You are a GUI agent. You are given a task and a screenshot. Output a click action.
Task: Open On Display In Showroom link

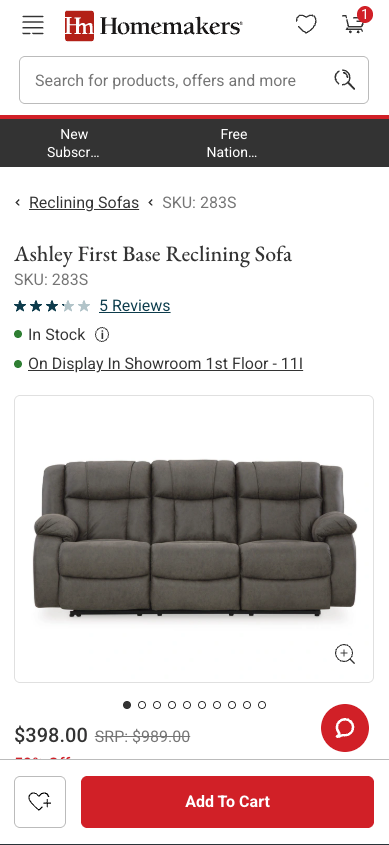165,364
